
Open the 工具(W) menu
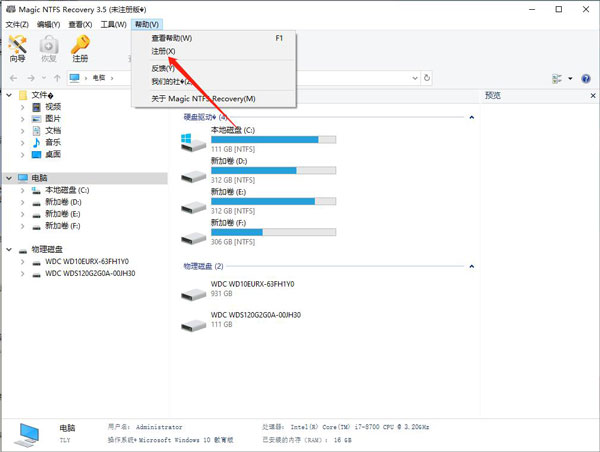tap(114, 24)
